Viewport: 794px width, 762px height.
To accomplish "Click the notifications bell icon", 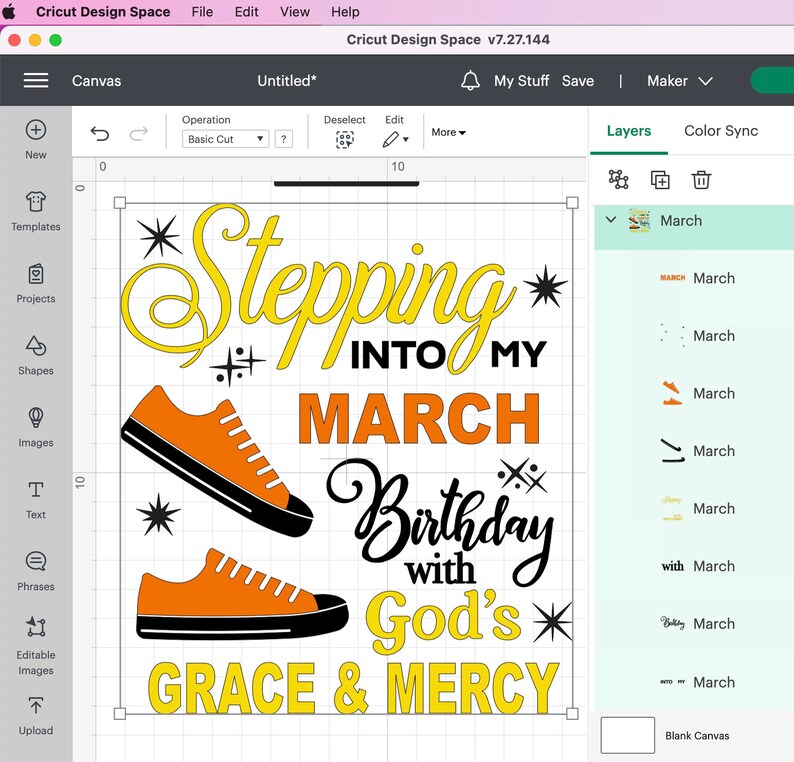I will (470, 81).
